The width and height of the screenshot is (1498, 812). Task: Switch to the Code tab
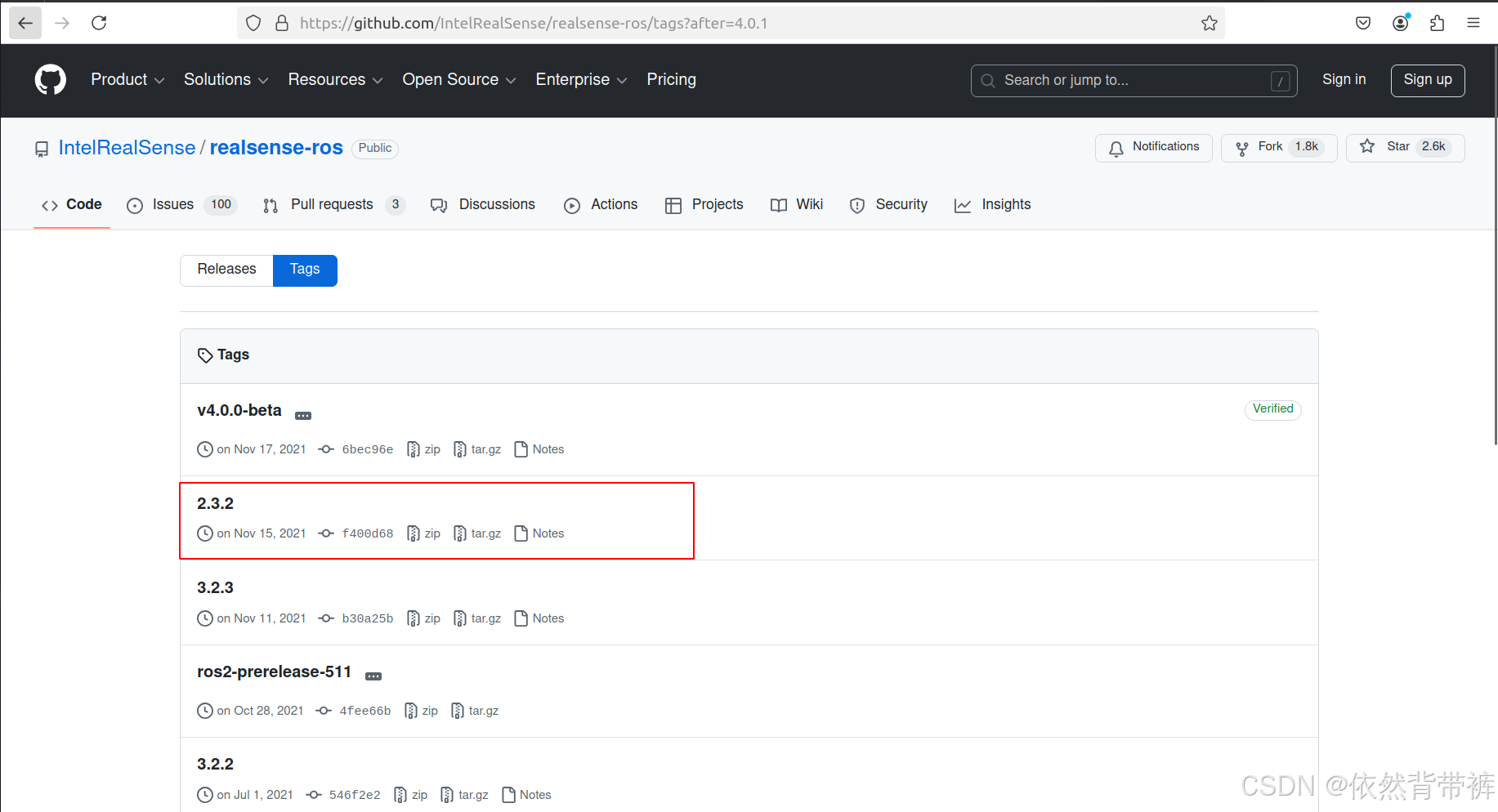72,205
